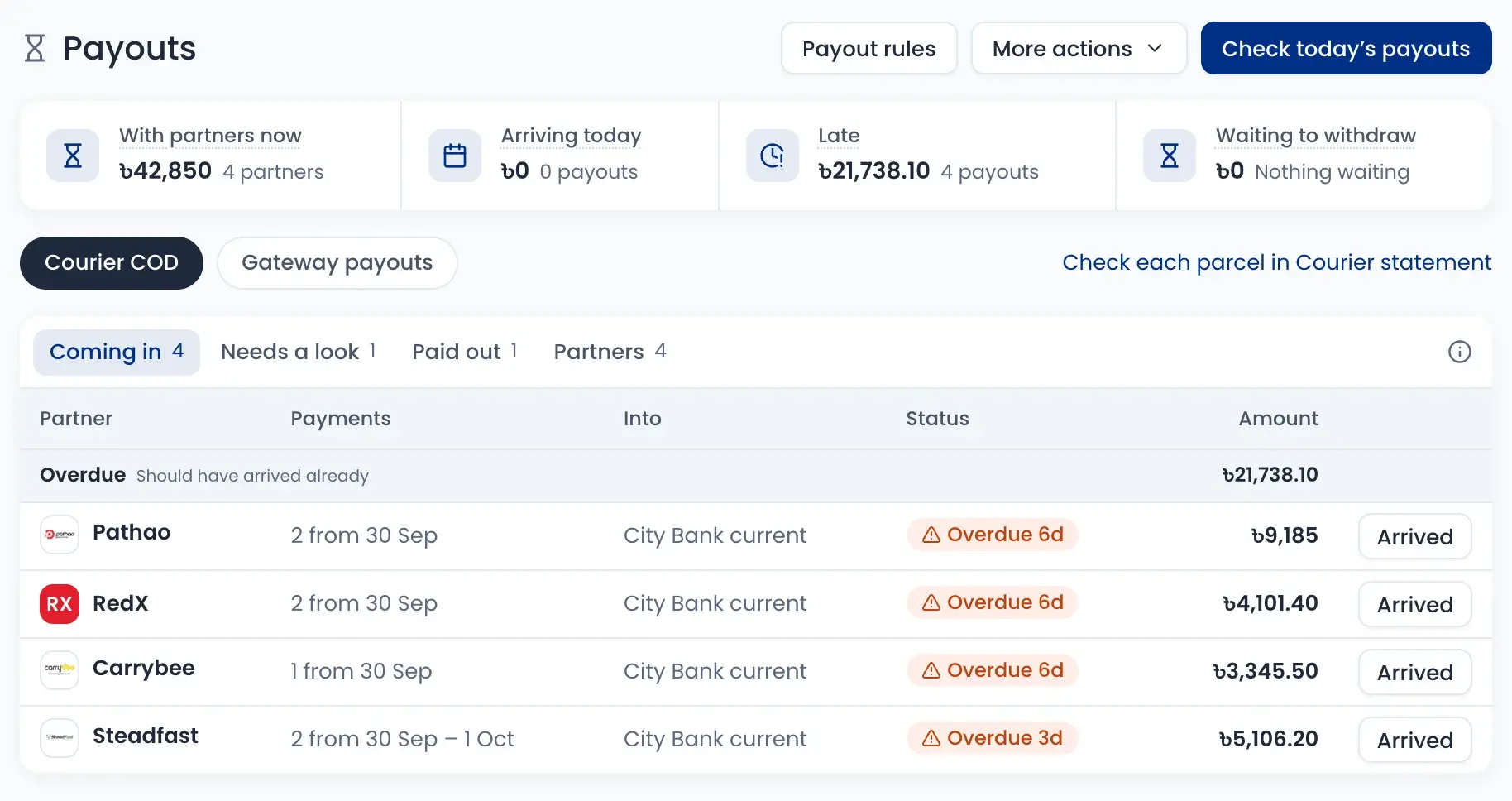Image resolution: width=1512 pixels, height=801 pixels.
Task: Click Check today's payouts button
Action: pos(1346,48)
